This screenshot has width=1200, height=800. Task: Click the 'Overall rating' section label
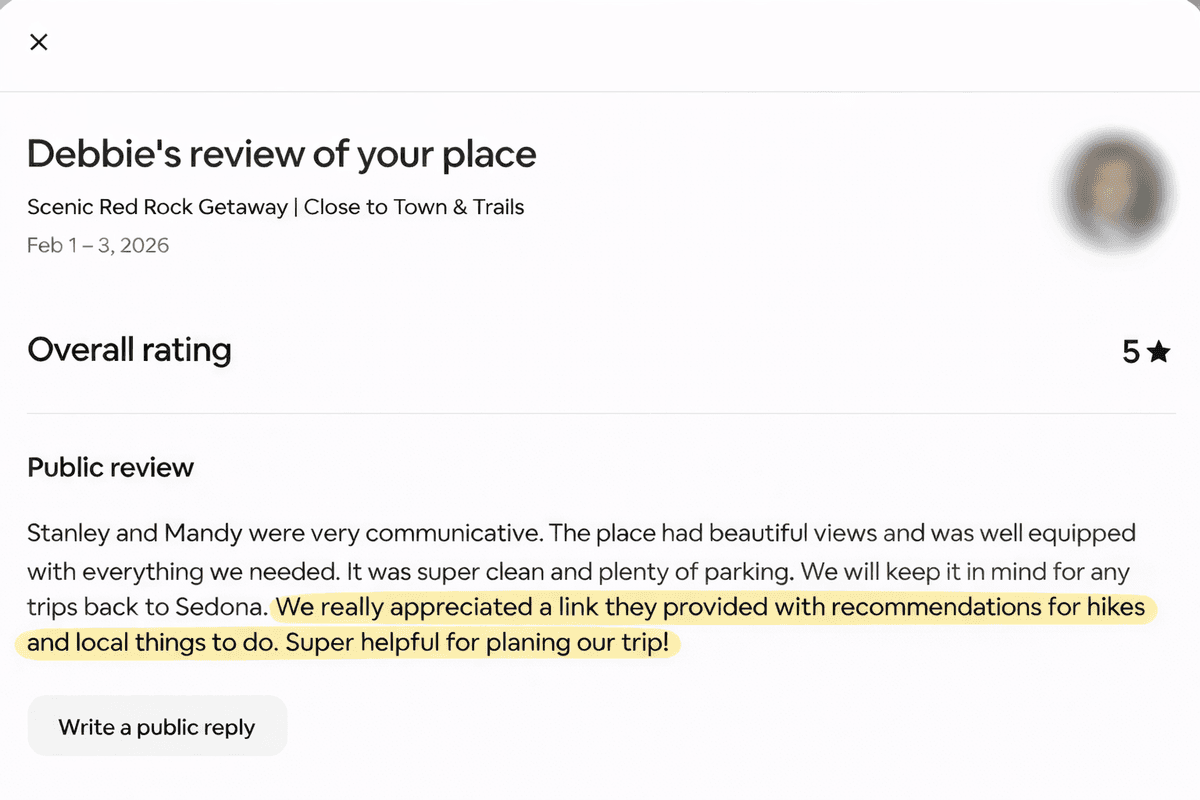click(129, 350)
